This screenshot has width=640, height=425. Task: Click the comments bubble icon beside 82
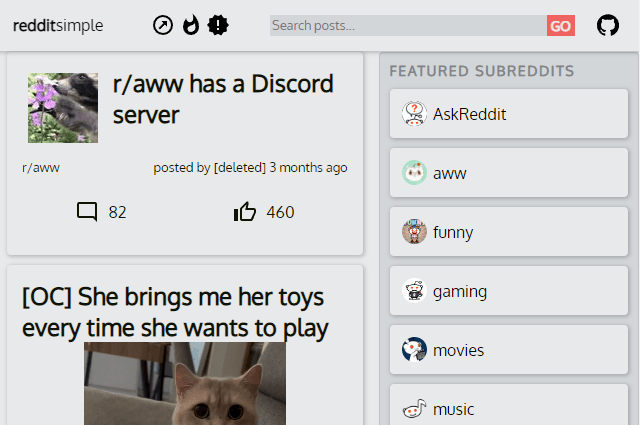87,211
